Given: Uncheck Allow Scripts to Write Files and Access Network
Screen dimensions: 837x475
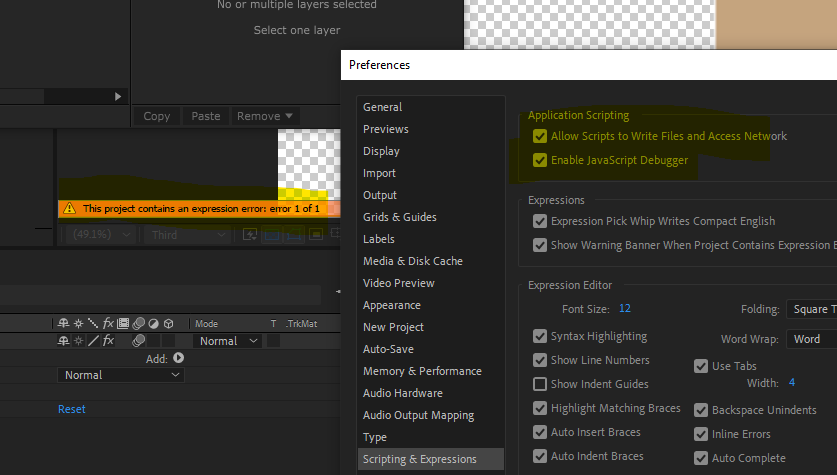Looking at the screenshot, I should (x=540, y=136).
